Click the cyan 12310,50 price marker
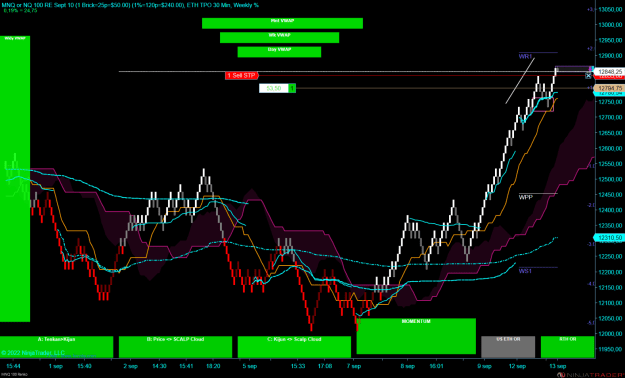 point(609,238)
